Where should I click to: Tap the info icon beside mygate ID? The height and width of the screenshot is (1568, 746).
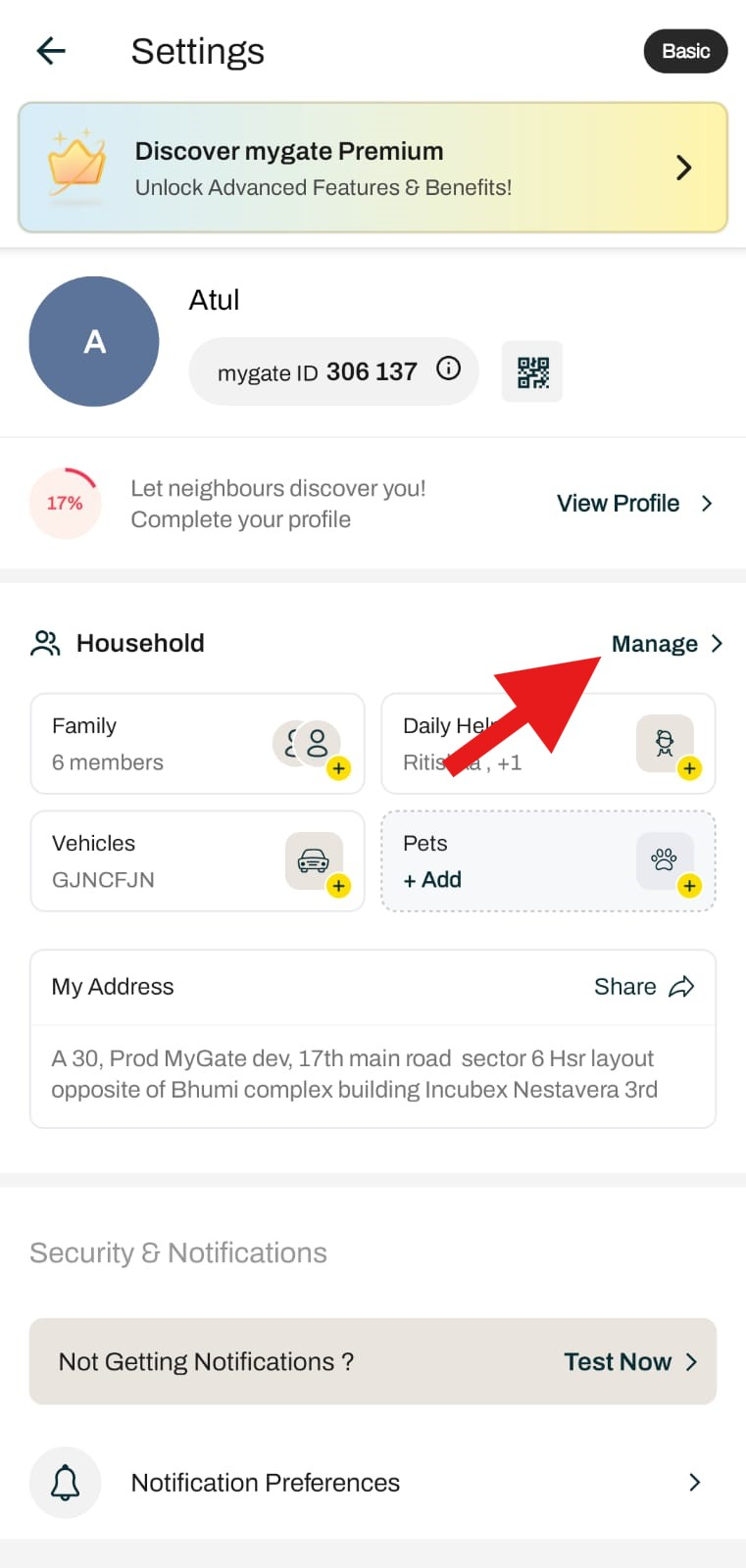click(448, 368)
